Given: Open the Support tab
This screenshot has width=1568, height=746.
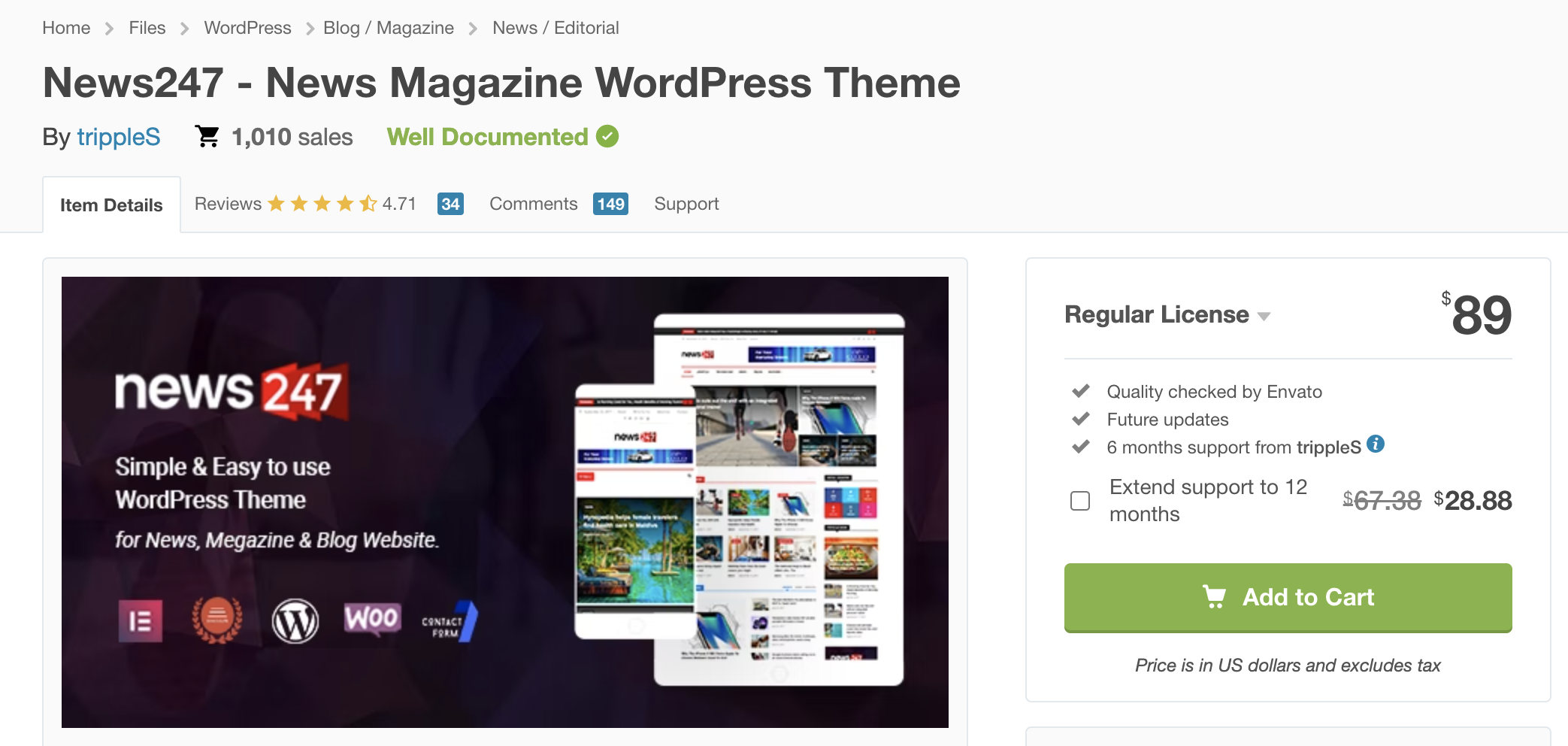Looking at the screenshot, I should 686,204.
